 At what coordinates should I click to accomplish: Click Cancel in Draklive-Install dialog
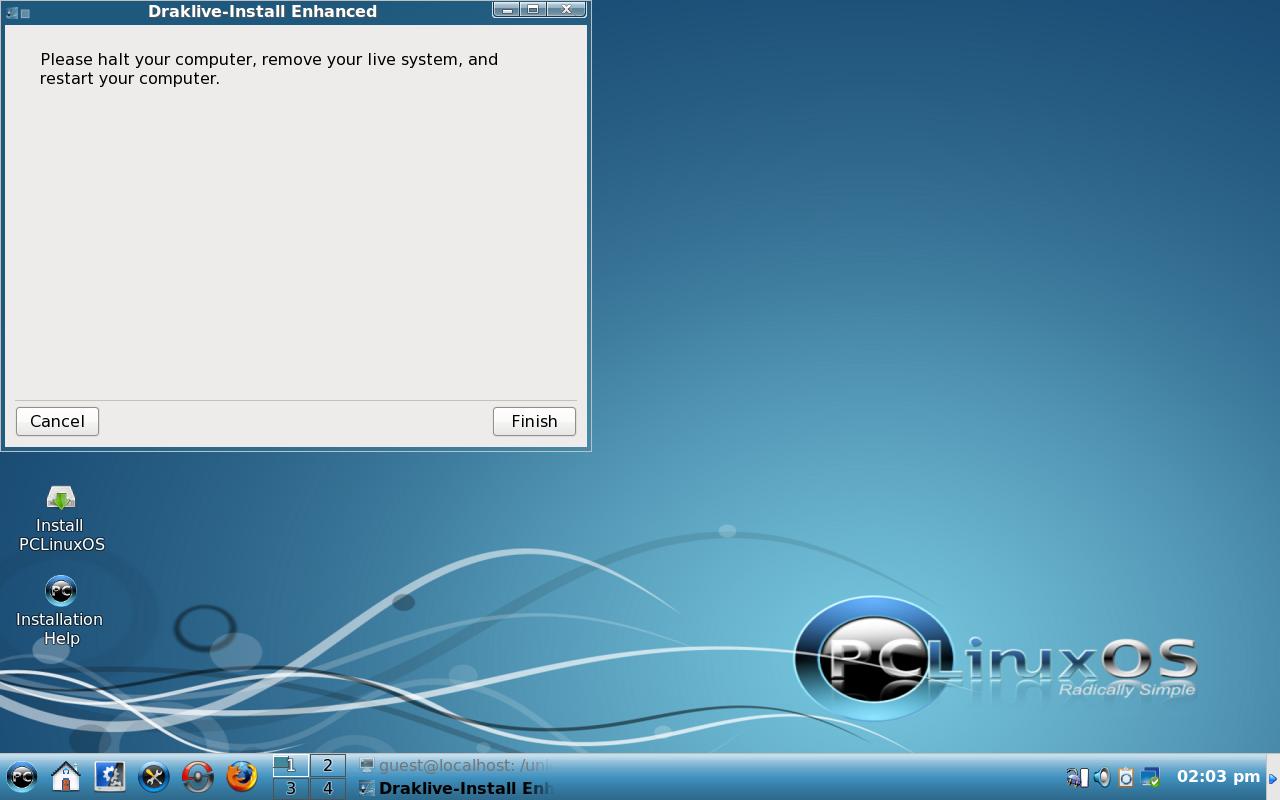[x=57, y=421]
